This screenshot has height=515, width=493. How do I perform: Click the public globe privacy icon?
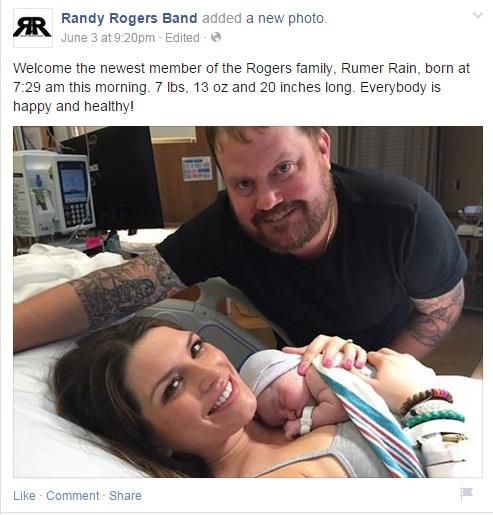(x=216, y=37)
